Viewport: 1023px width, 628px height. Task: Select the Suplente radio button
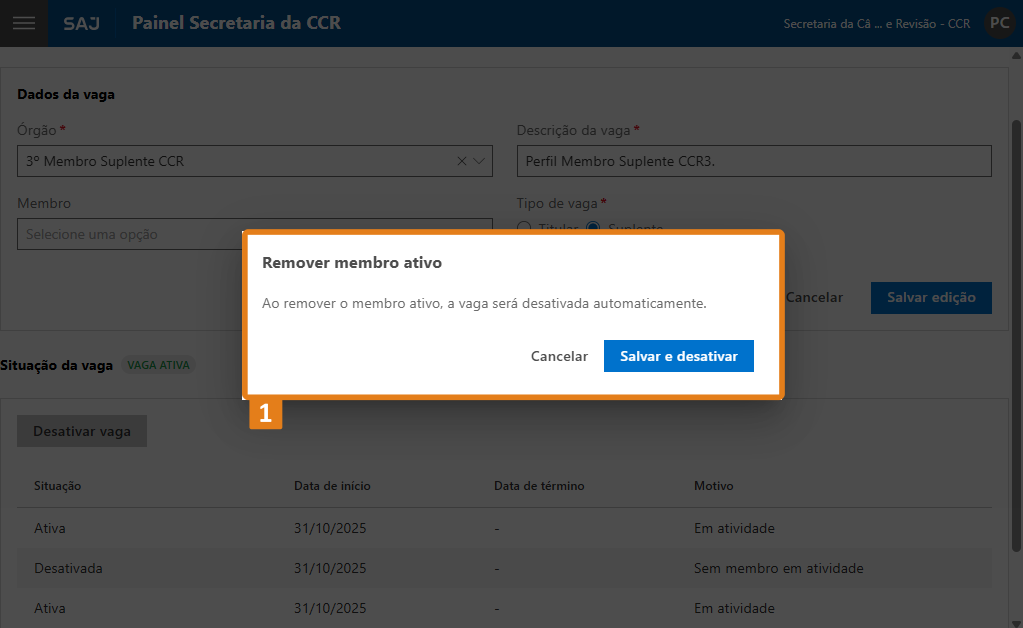click(x=592, y=228)
